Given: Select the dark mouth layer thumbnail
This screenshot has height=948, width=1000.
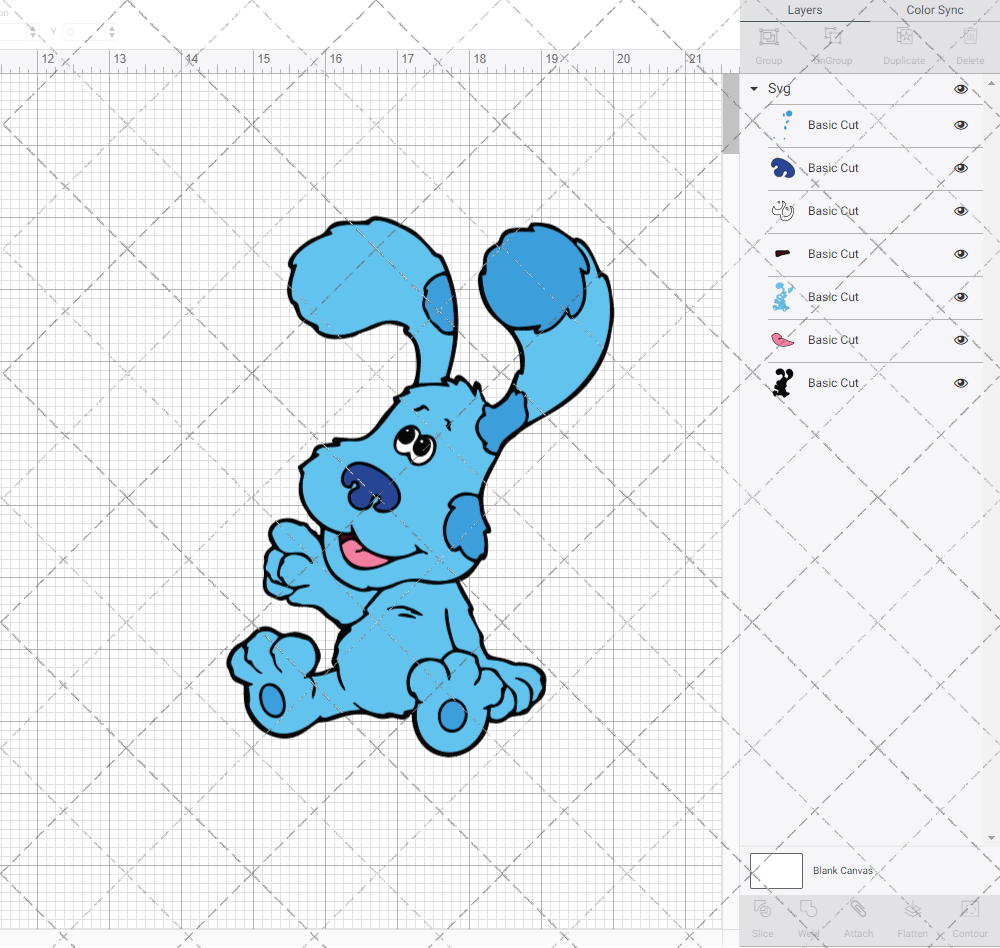Looking at the screenshot, I should 783,254.
